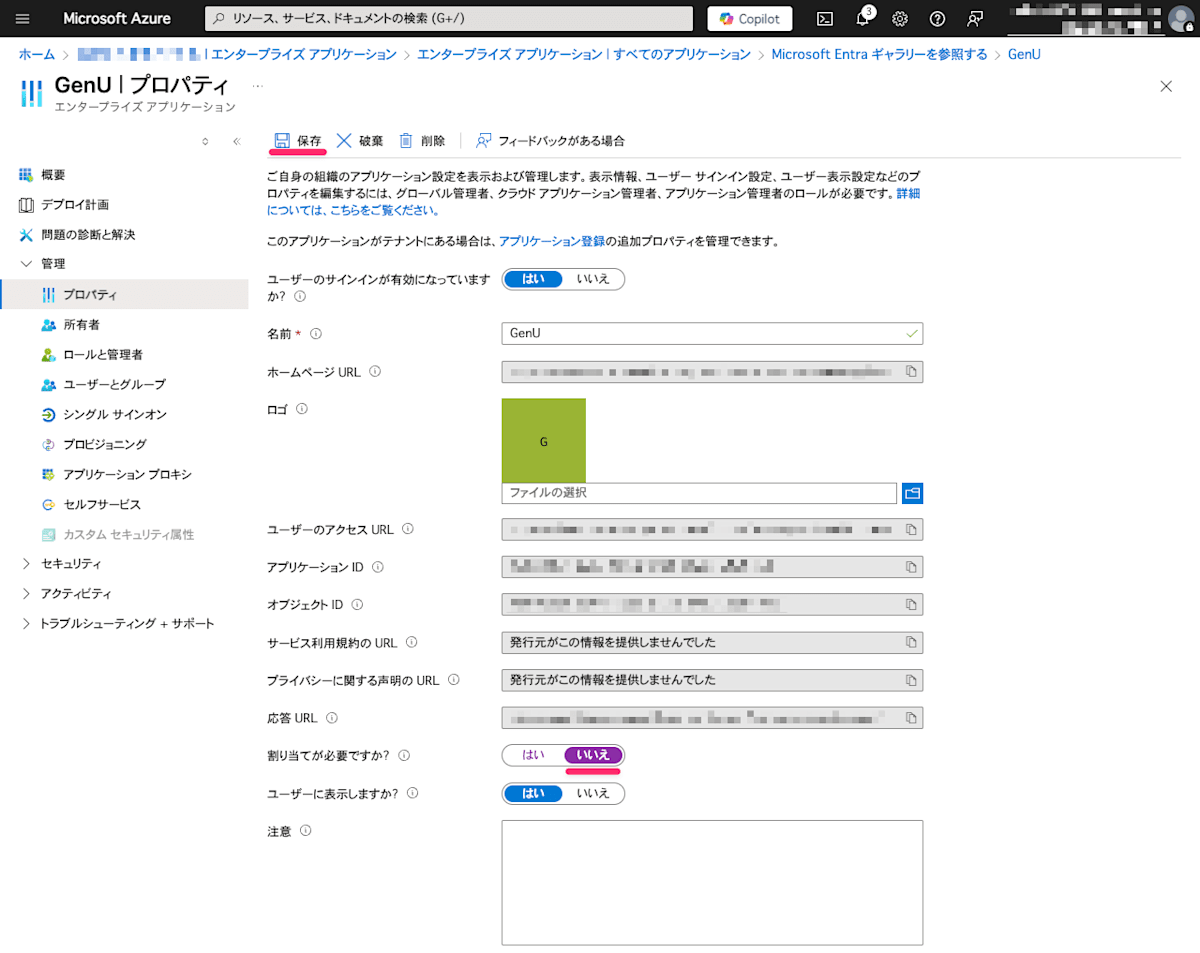1200x953 pixels.
Task: Set ユーザーに表示しますか to はい
Action: (x=533, y=793)
